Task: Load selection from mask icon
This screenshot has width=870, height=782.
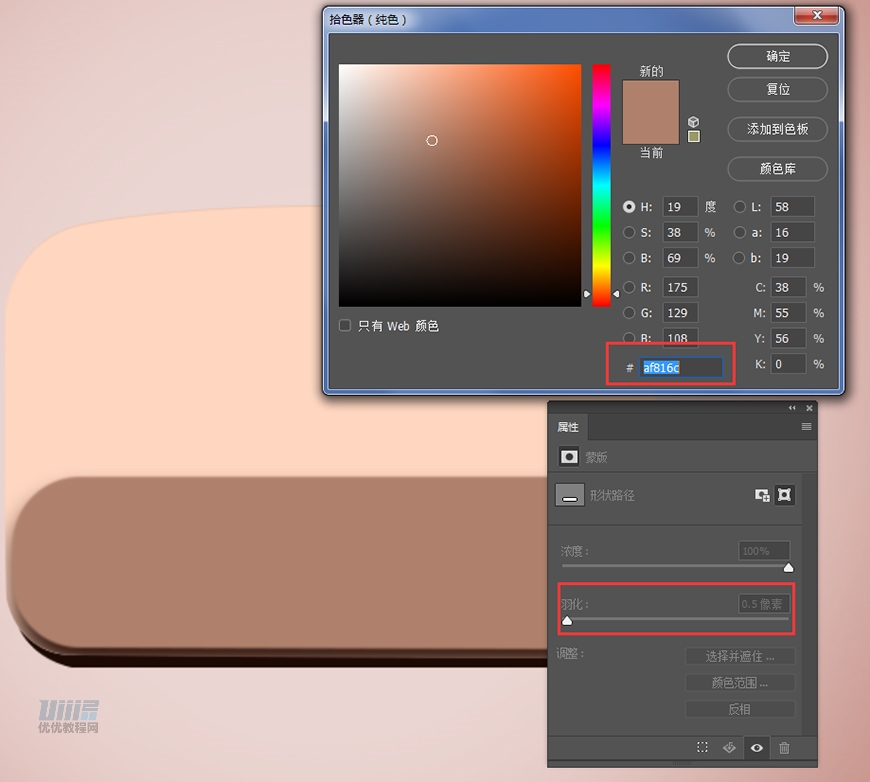Action: (703, 748)
